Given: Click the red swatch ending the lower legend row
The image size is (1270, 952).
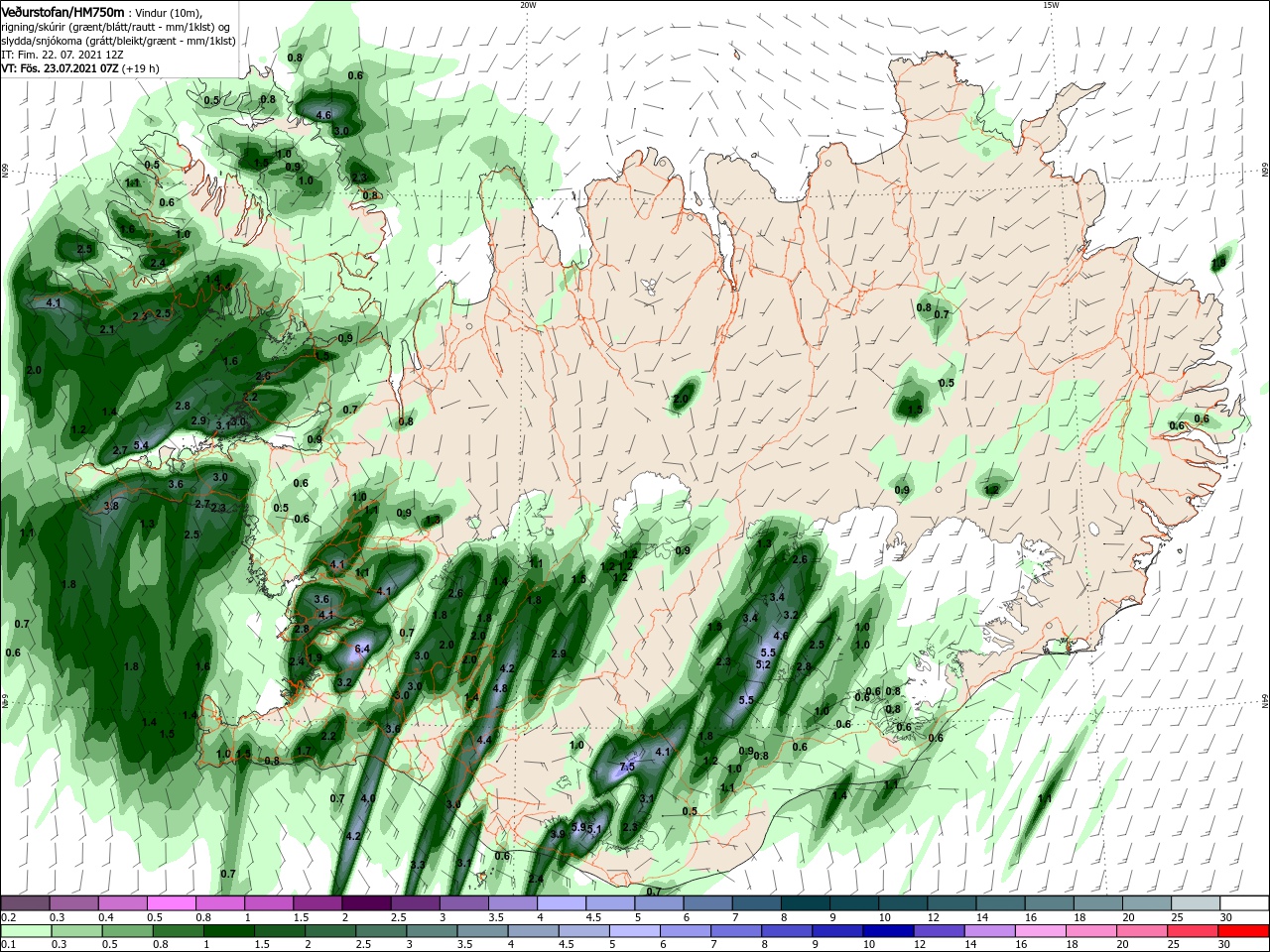Looking at the screenshot, I should coord(1243,931).
